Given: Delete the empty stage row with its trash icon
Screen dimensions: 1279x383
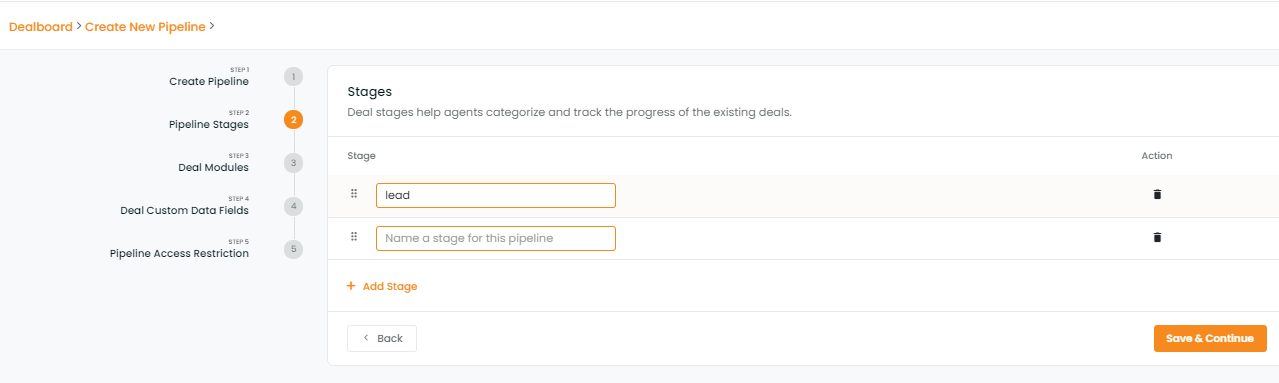Looking at the screenshot, I should pyautogui.click(x=1157, y=238).
